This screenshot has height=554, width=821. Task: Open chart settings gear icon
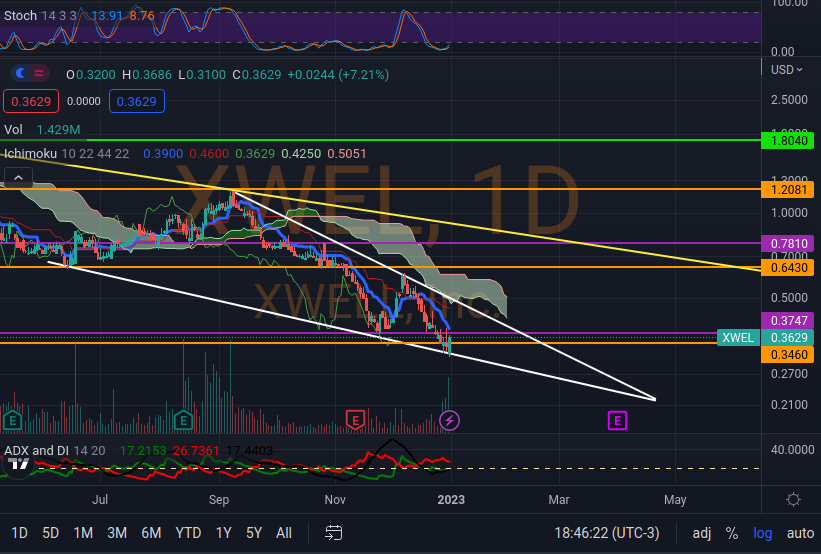[x=793, y=500]
